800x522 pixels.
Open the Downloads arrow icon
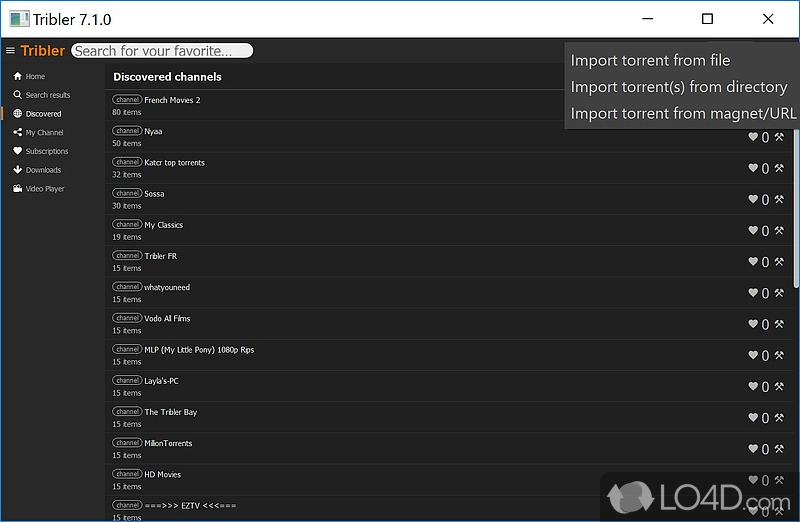tap(17, 170)
